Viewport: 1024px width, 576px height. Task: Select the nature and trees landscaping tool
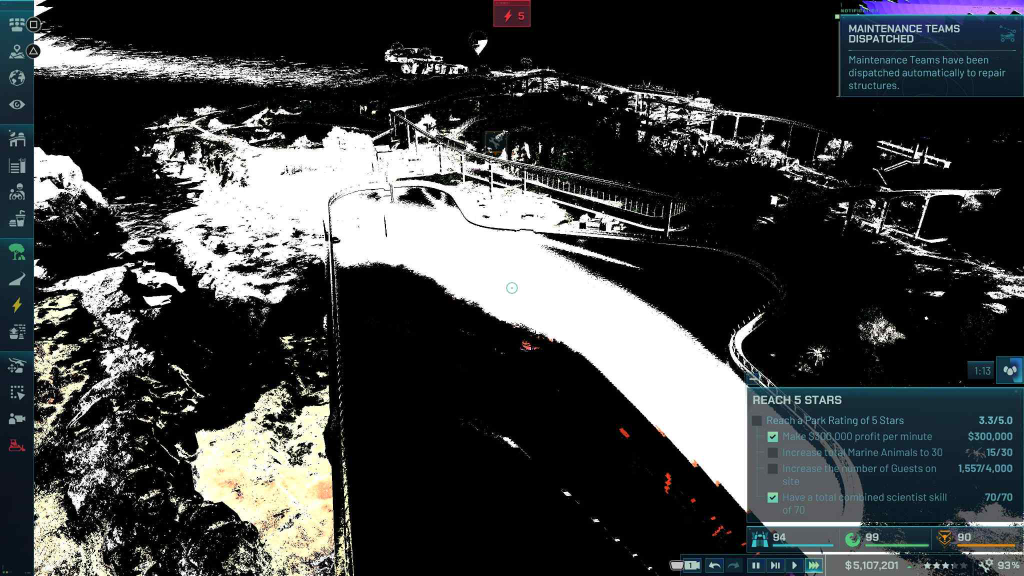[x=16, y=250]
